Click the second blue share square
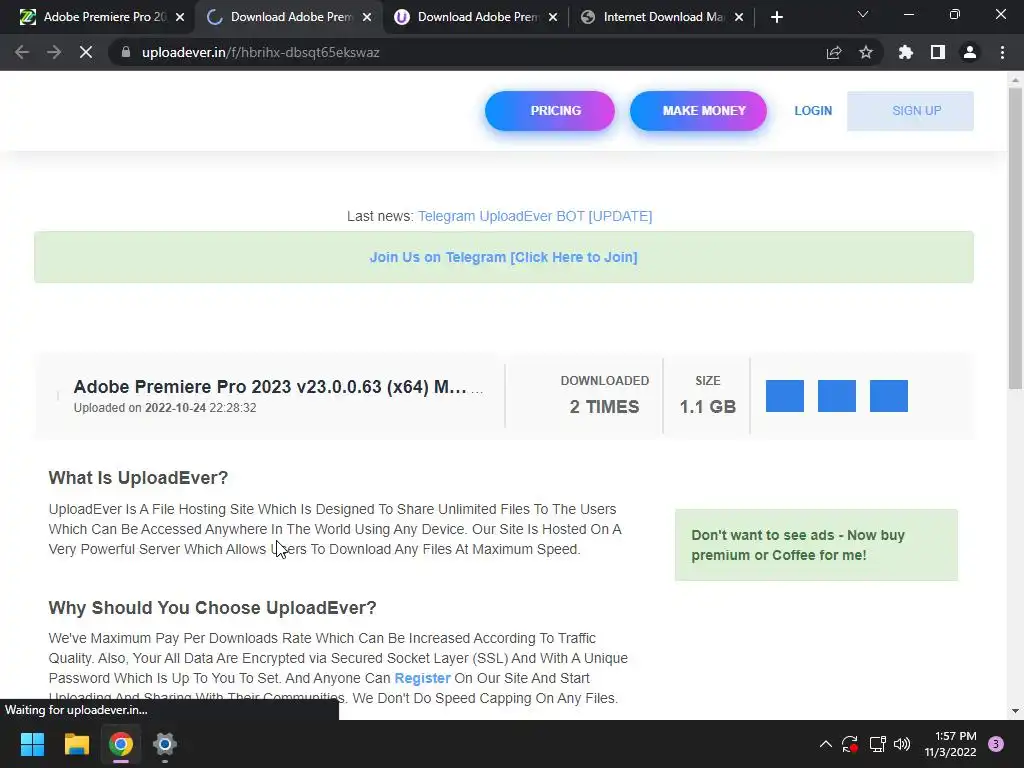Image resolution: width=1024 pixels, height=768 pixels. (837, 396)
